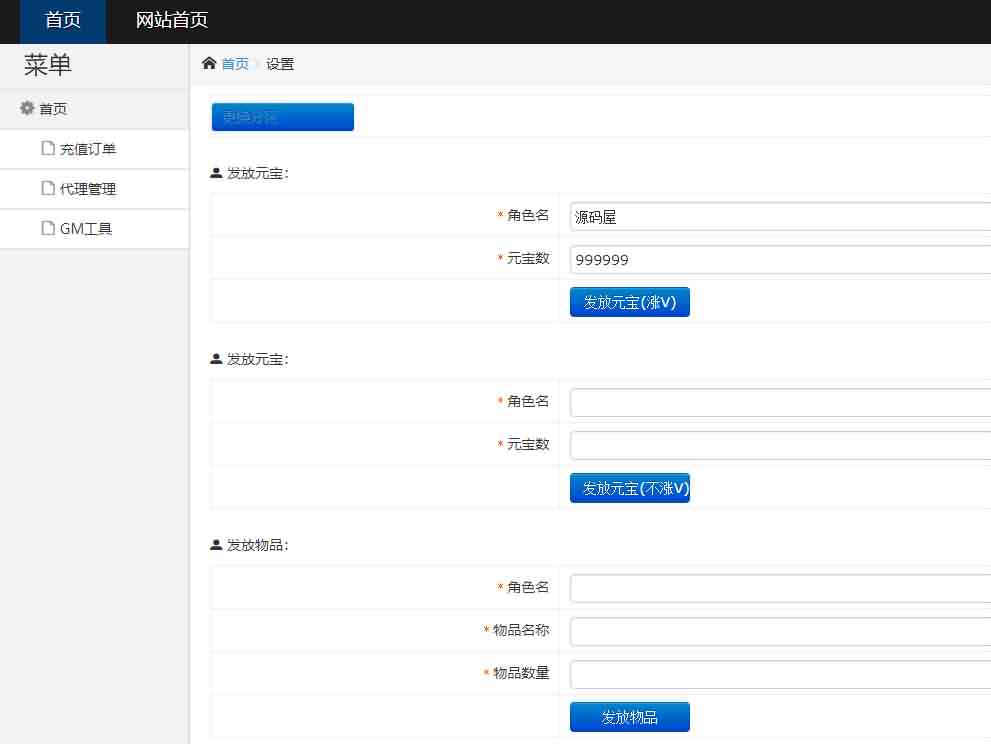Go to 网站首页 in top navigation
This screenshot has width=991, height=752.
(x=172, y=21)
